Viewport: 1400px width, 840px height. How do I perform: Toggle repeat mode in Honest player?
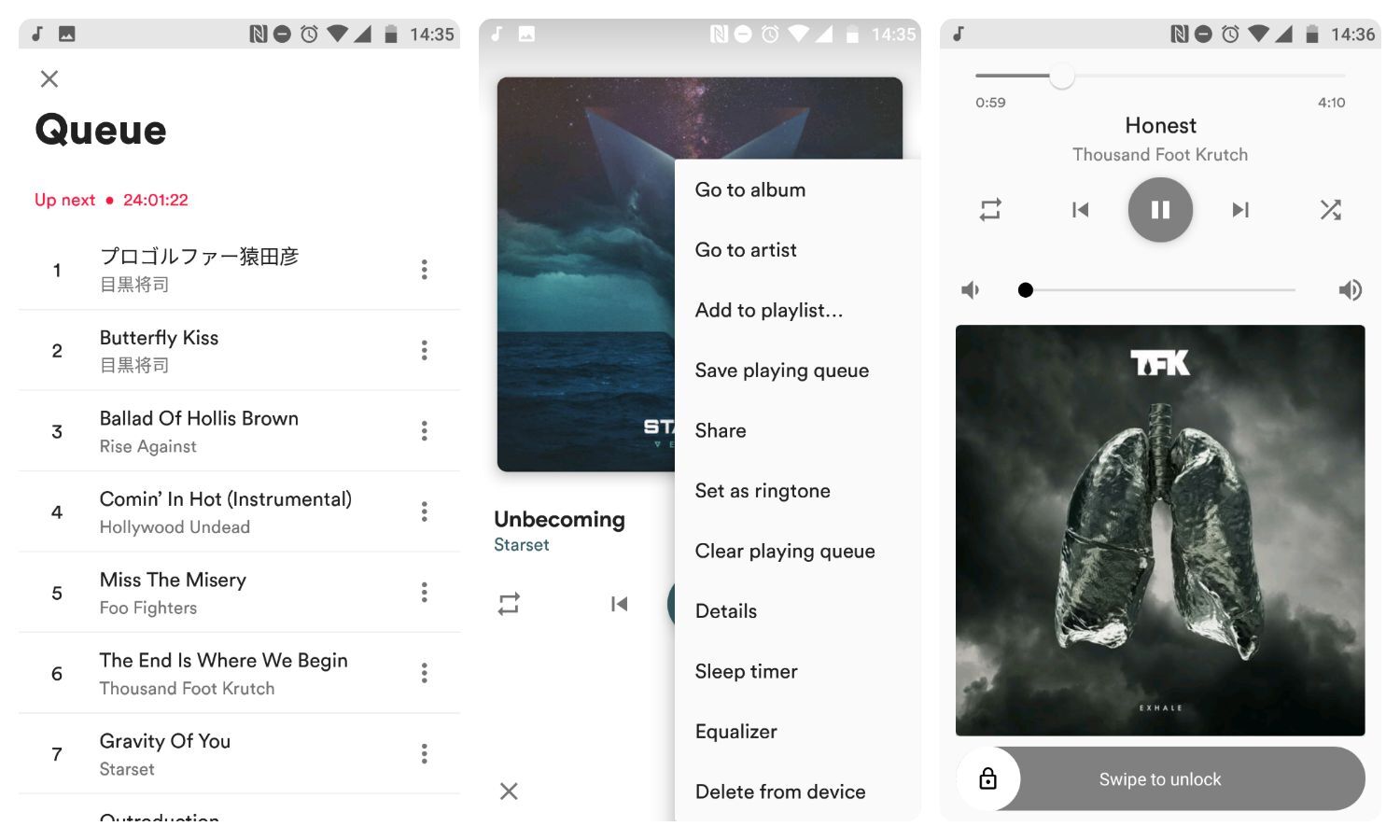coord(990,210)
